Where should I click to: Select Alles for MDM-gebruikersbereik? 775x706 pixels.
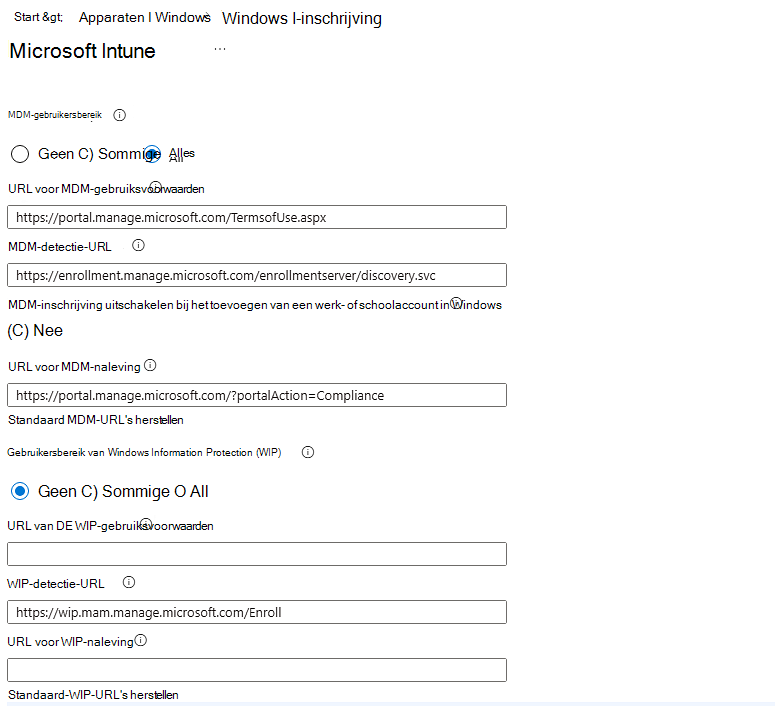pos(152,154)
